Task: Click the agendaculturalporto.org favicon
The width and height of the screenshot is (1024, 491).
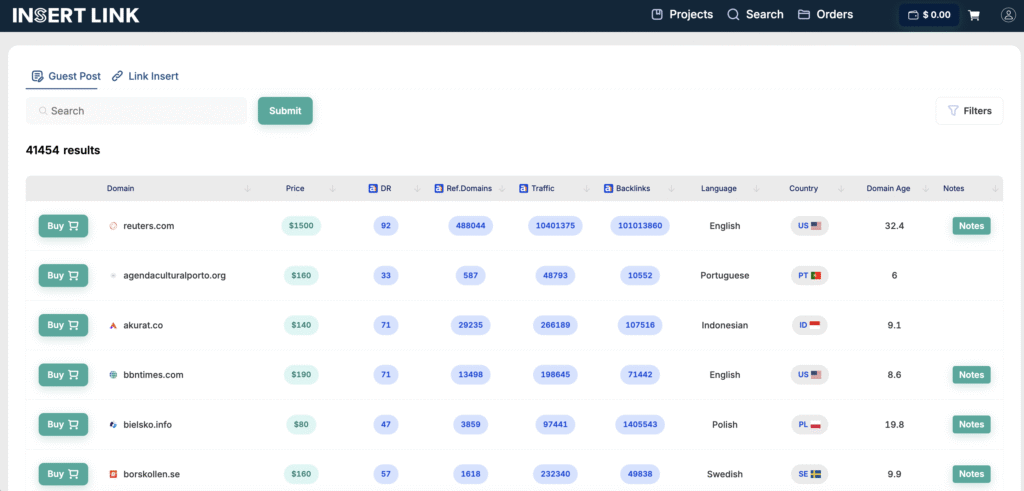Action: point(113,276)
